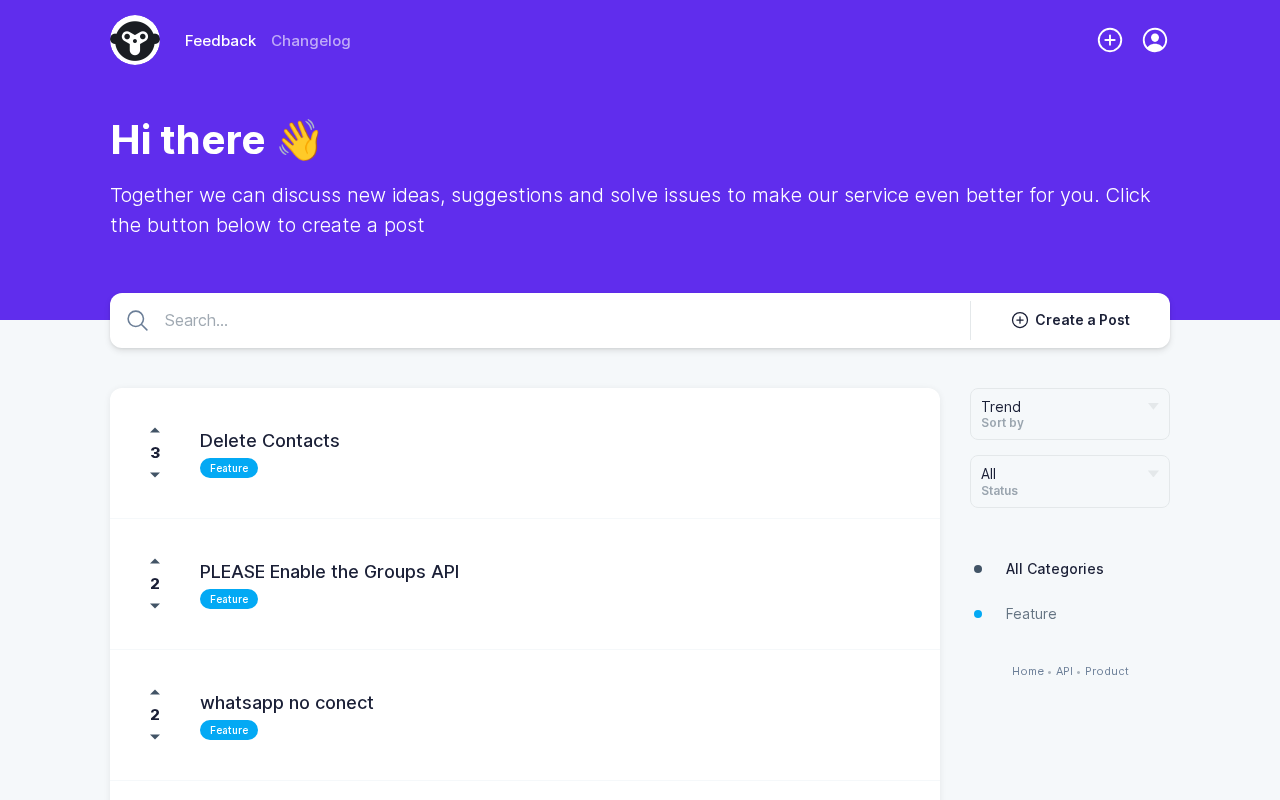
Task: Downvote the whatsapp no conect post
Action: [x=155, y=737]
